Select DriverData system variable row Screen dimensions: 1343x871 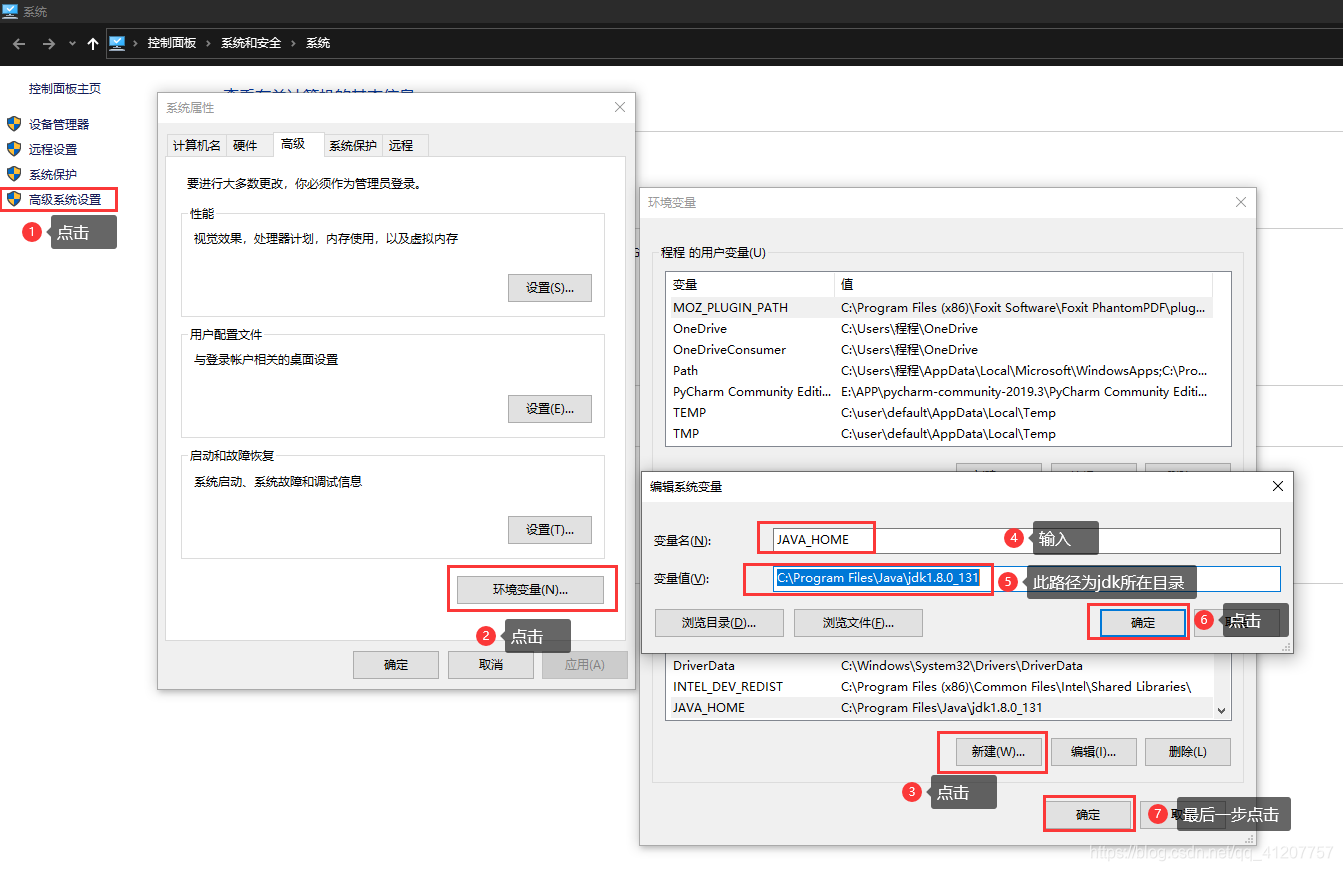coord(939,666)
